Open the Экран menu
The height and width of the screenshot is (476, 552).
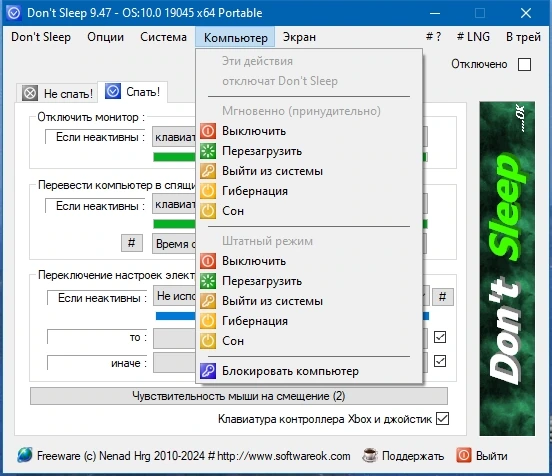point(299,37)
